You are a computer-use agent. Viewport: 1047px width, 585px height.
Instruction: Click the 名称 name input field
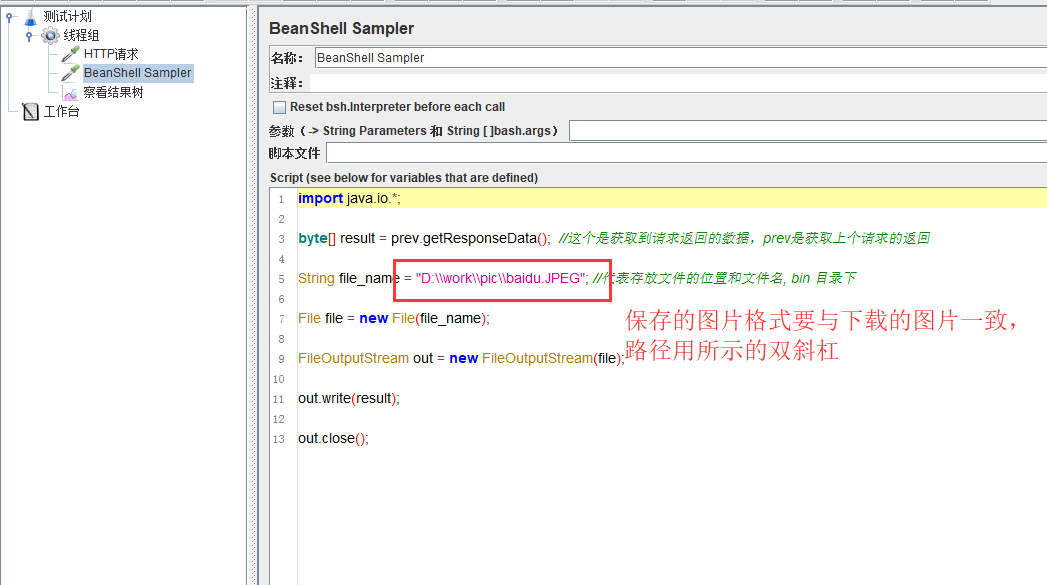pos(680,57)
